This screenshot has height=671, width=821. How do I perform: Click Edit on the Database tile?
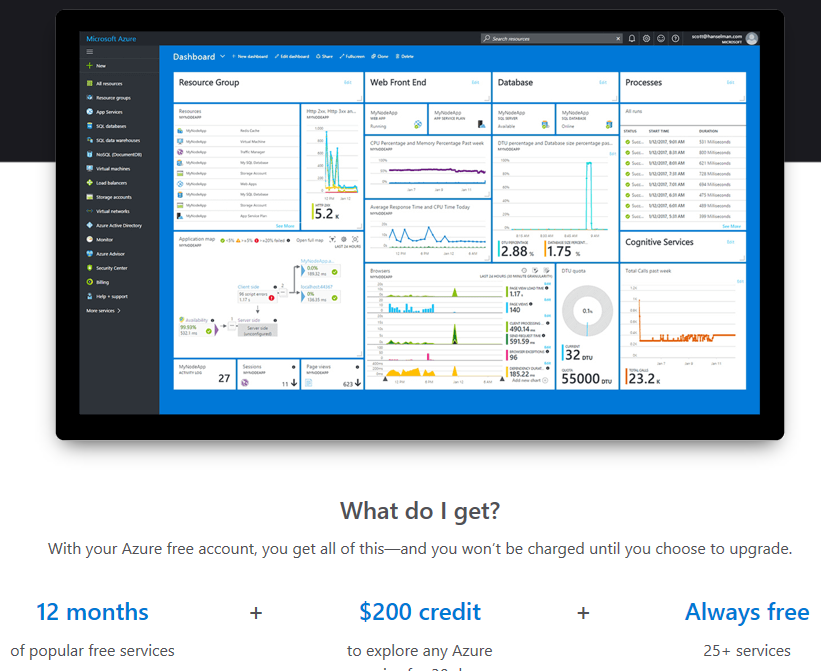603,82
